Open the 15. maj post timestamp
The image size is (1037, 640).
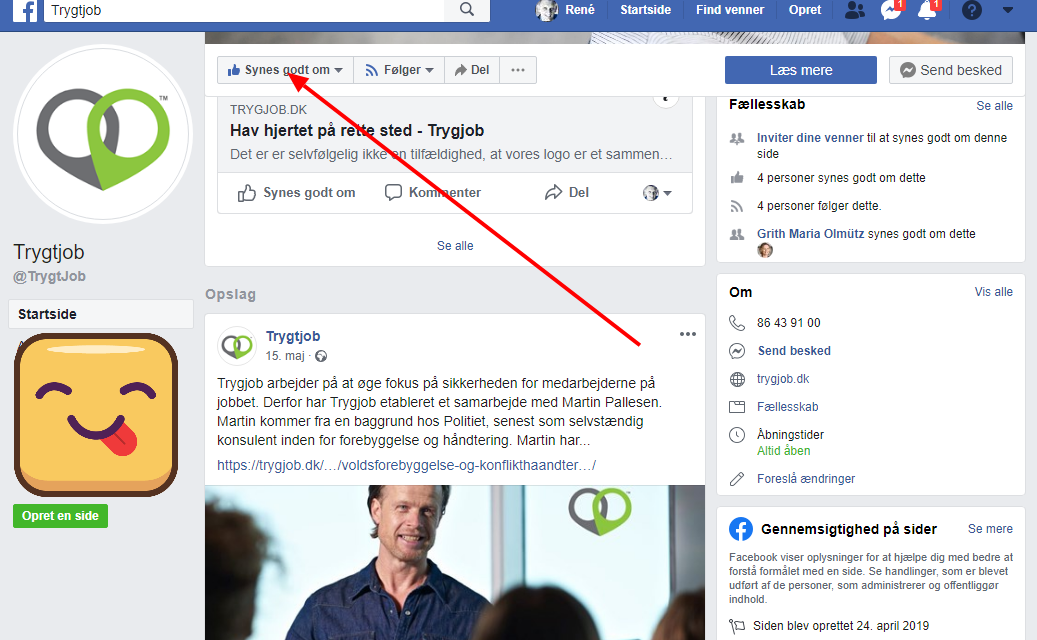coord(285,356)
